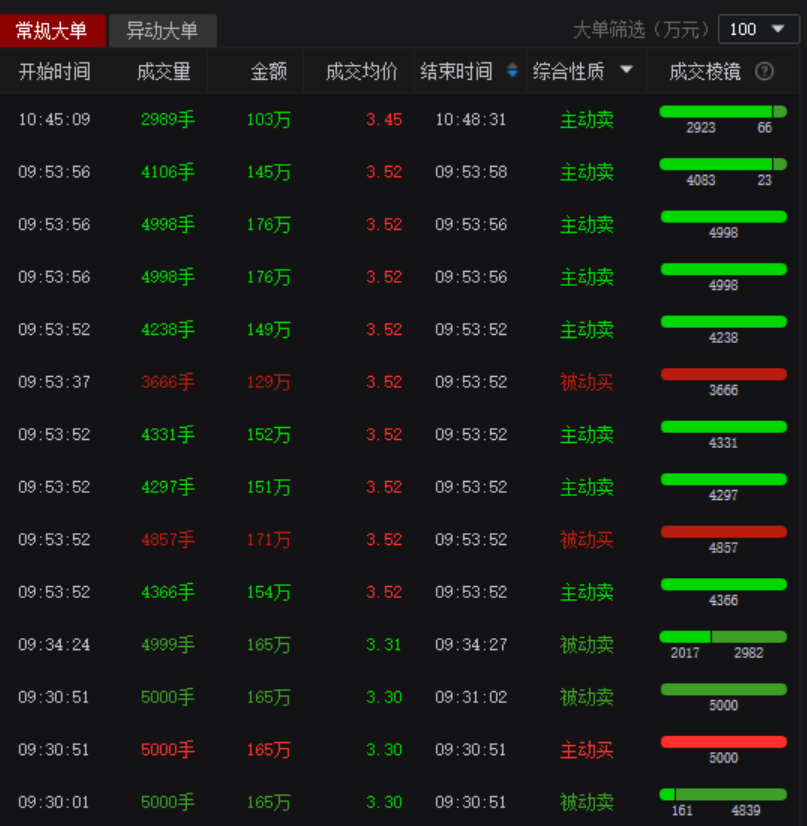Select the 3666手 volume cell
807x826 pixels.
click(x=168, y=382)
